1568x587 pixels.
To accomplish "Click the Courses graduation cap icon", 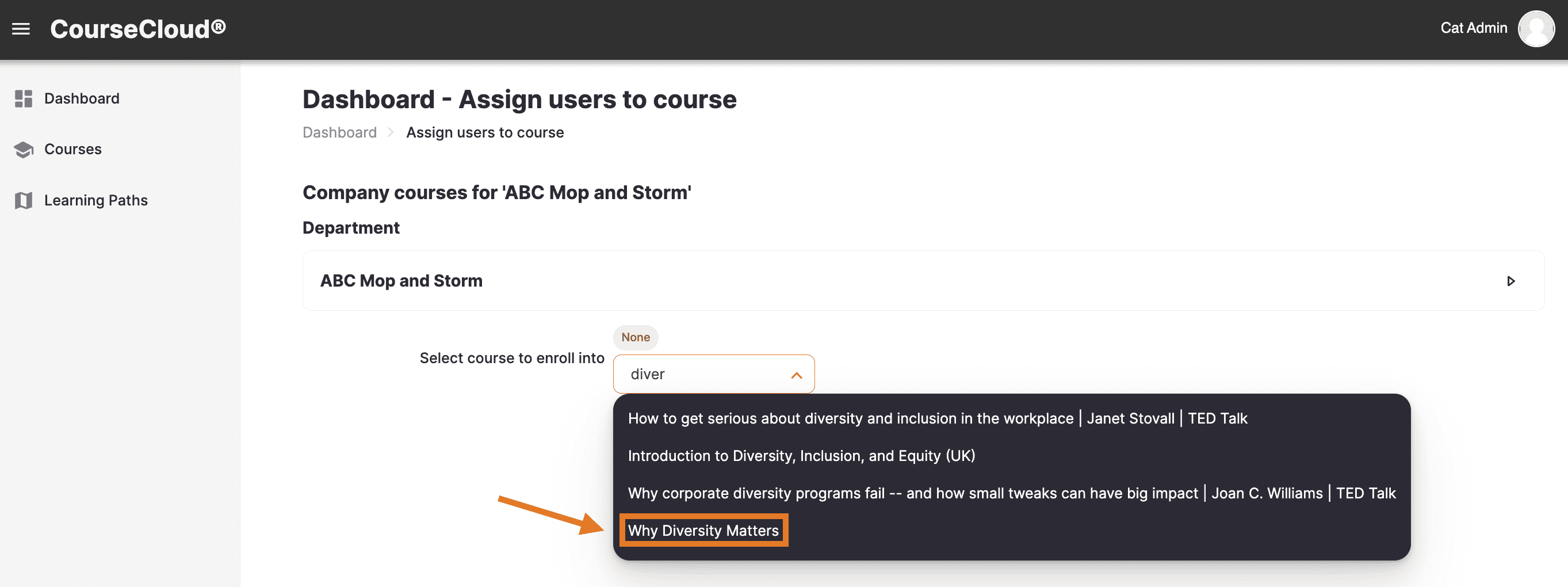I will pos(23,149).
